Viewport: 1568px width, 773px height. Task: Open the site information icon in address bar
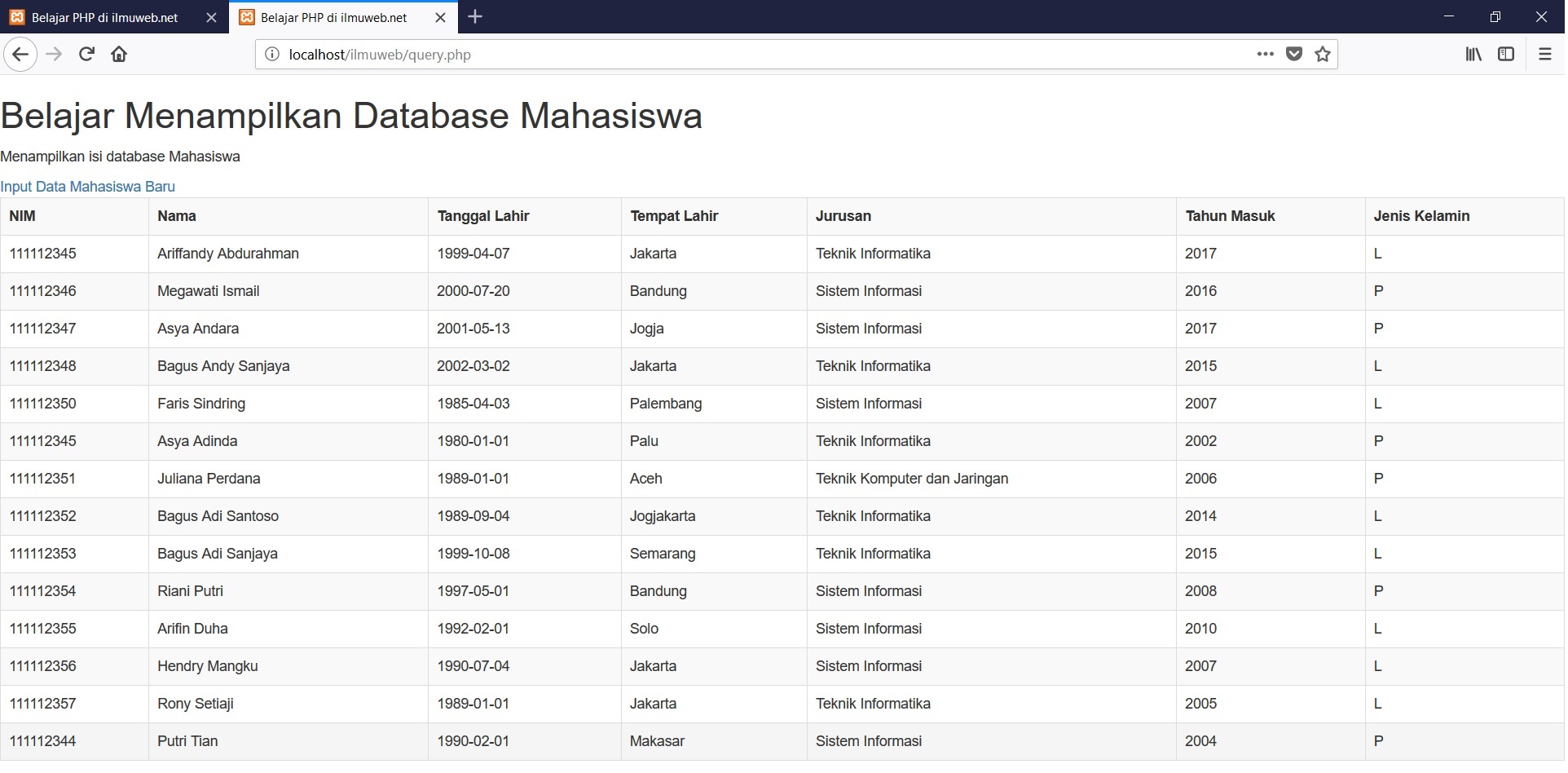(272, 55)
